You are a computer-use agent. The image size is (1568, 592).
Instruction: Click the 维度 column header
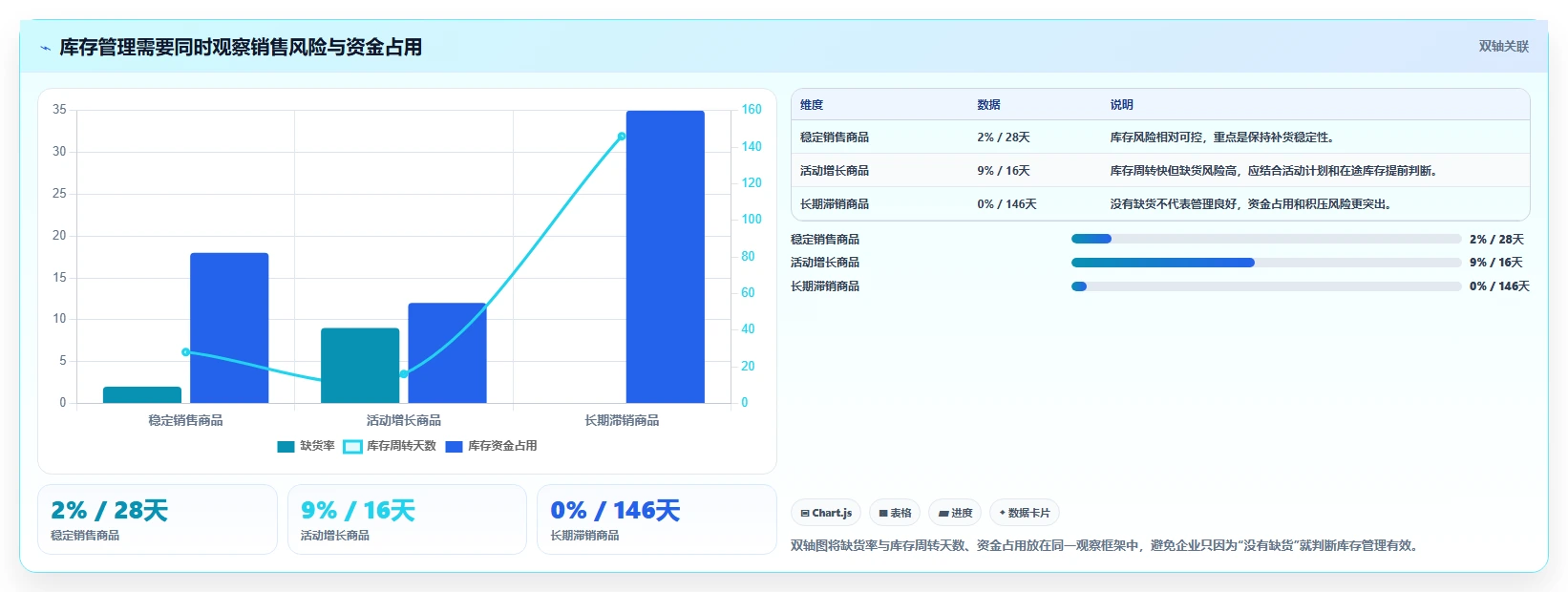click(812, 105)
